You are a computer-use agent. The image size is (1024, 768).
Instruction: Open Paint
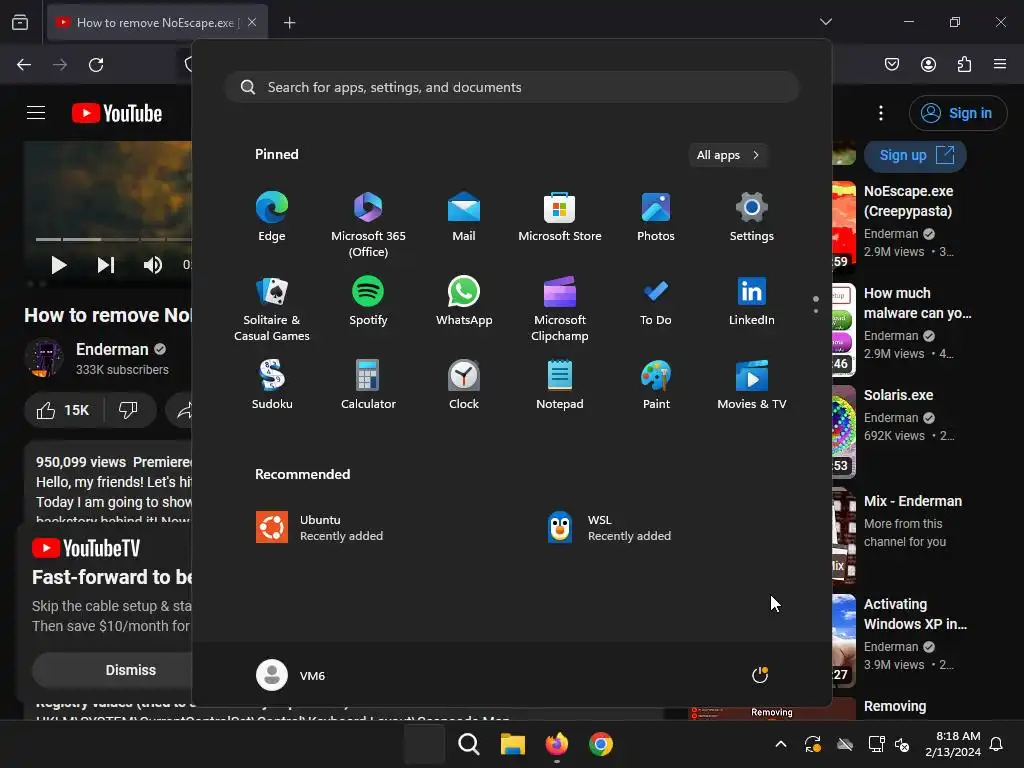(656, 385)
